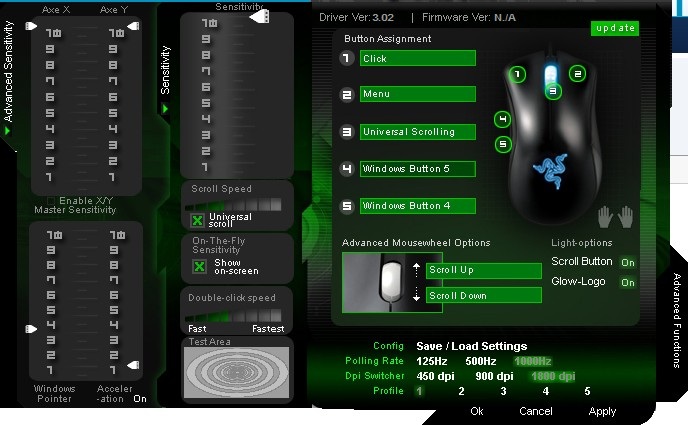This screenshot has width=688, height=425.
Task: Switch to Profile 2
Action: 461,391
